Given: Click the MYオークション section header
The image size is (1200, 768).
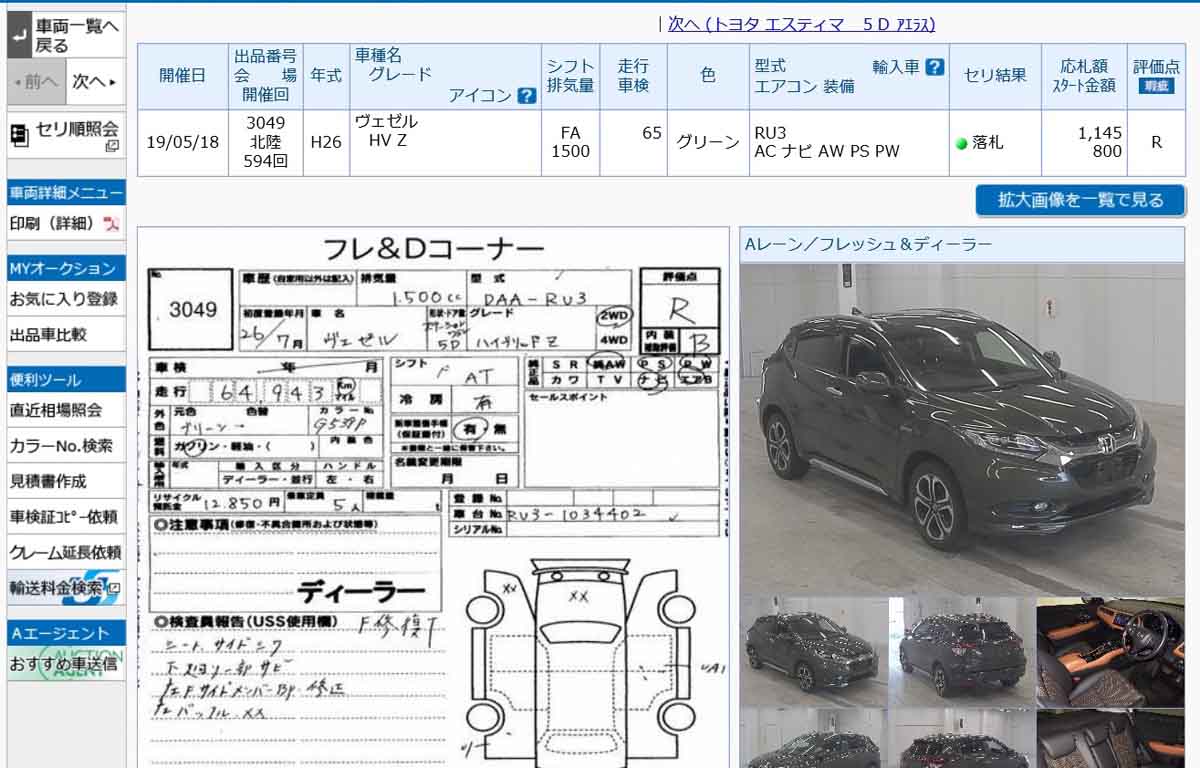Looking at the screenshot, I should [x=66, y=268].
